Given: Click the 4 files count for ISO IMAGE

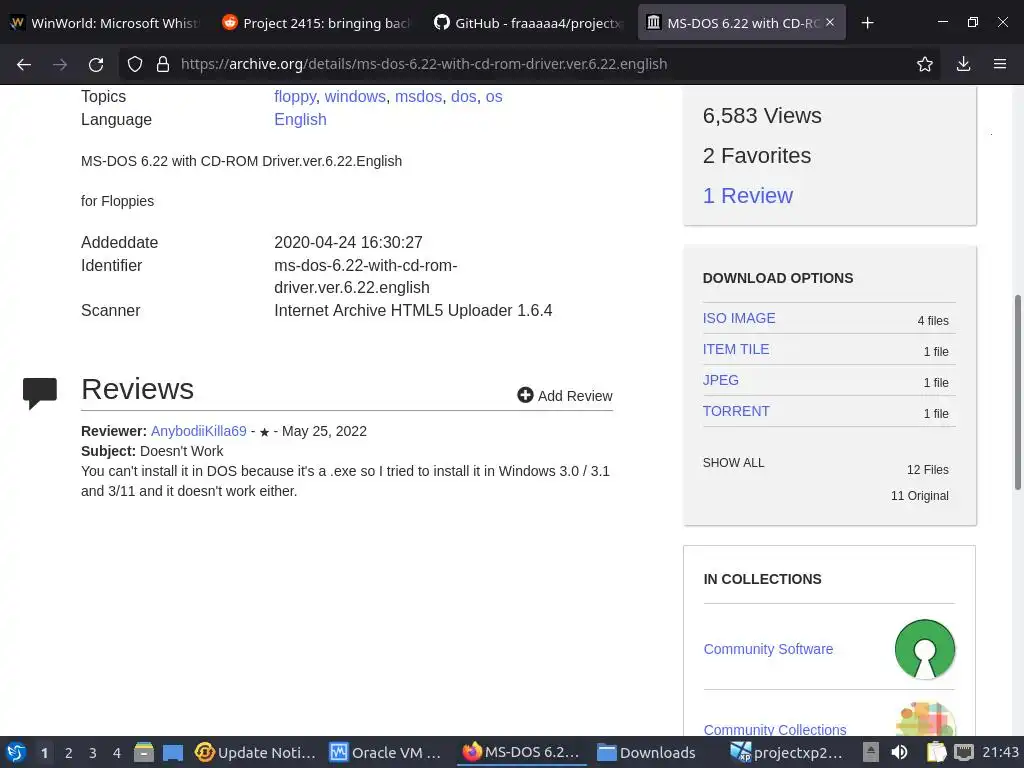Looking at the screenshot, I should [x=933, y=321].
